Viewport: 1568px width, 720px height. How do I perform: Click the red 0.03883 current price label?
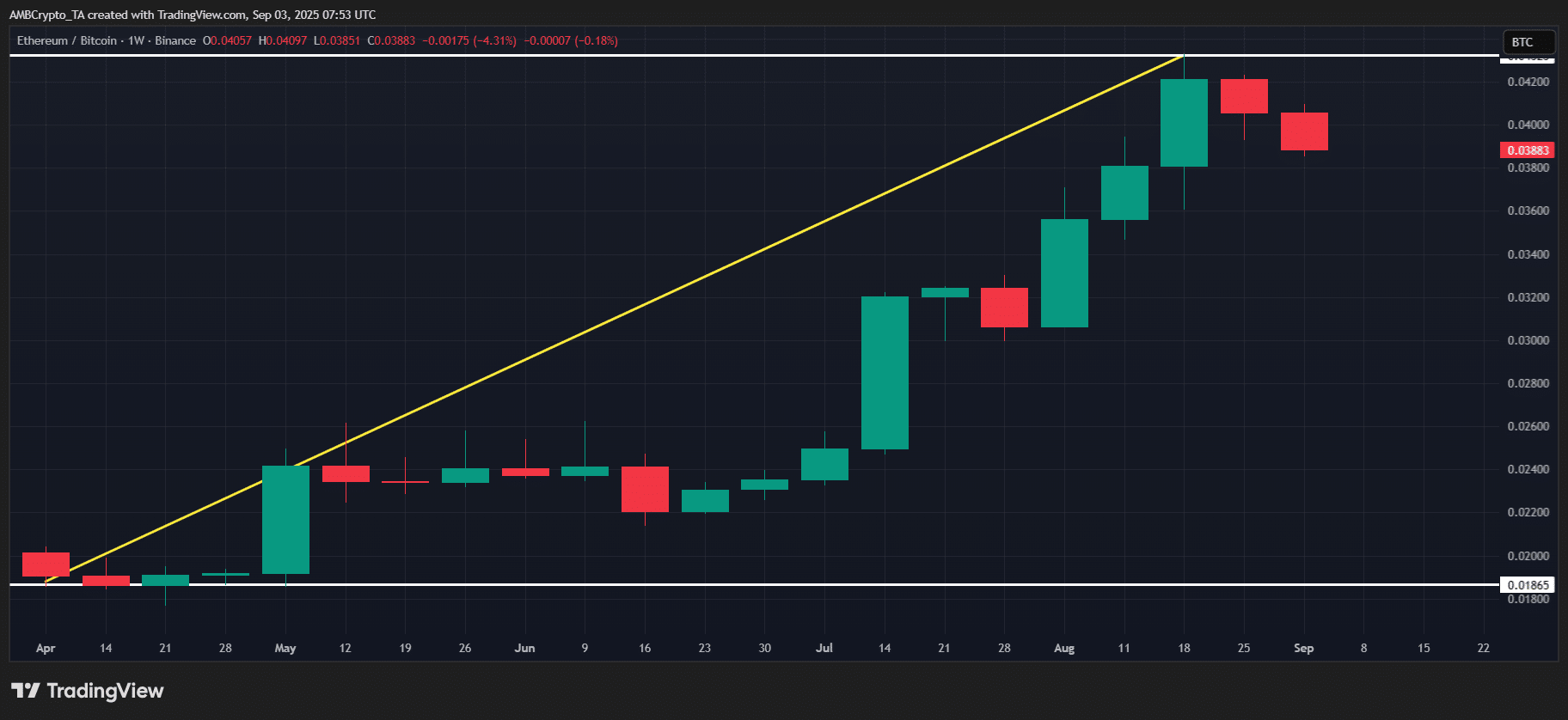[x=1527, y=150]
